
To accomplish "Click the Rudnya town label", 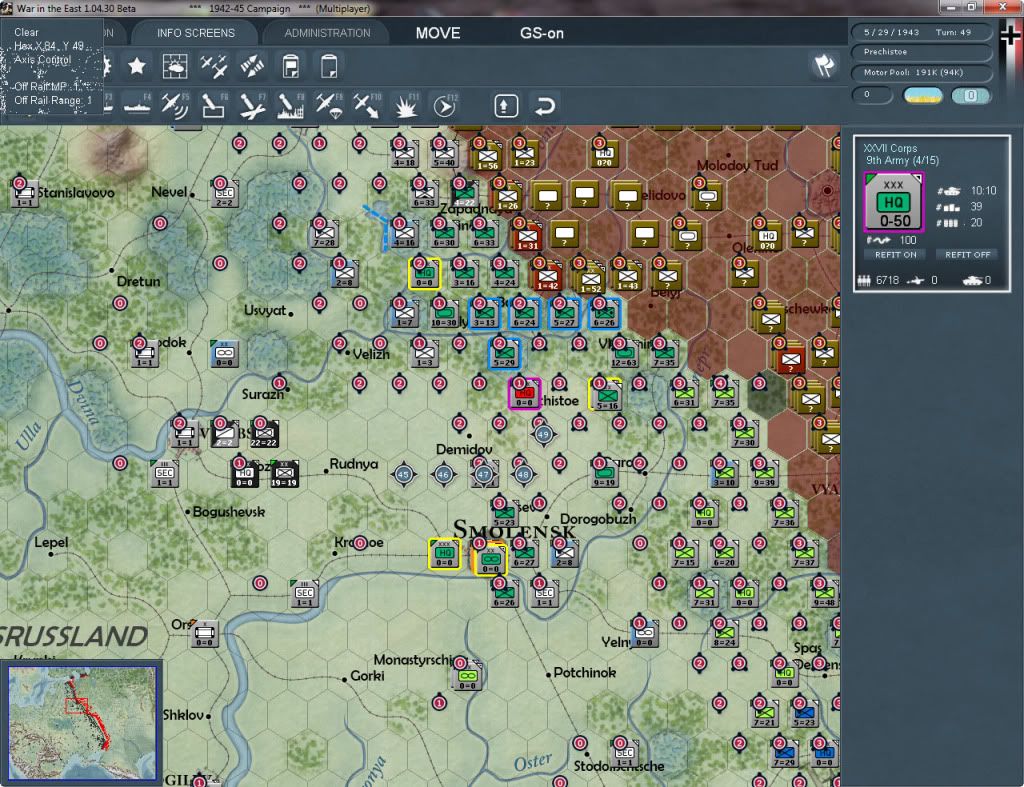I will coord(353,464).
